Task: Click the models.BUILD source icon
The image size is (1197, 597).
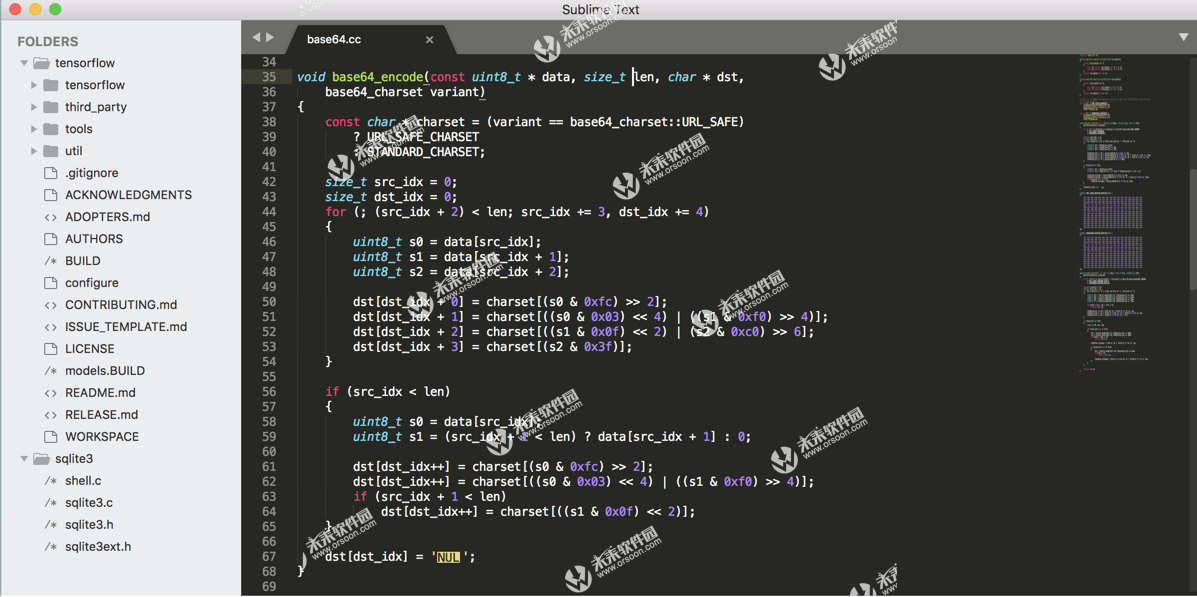Action: [x=51, y=371]
